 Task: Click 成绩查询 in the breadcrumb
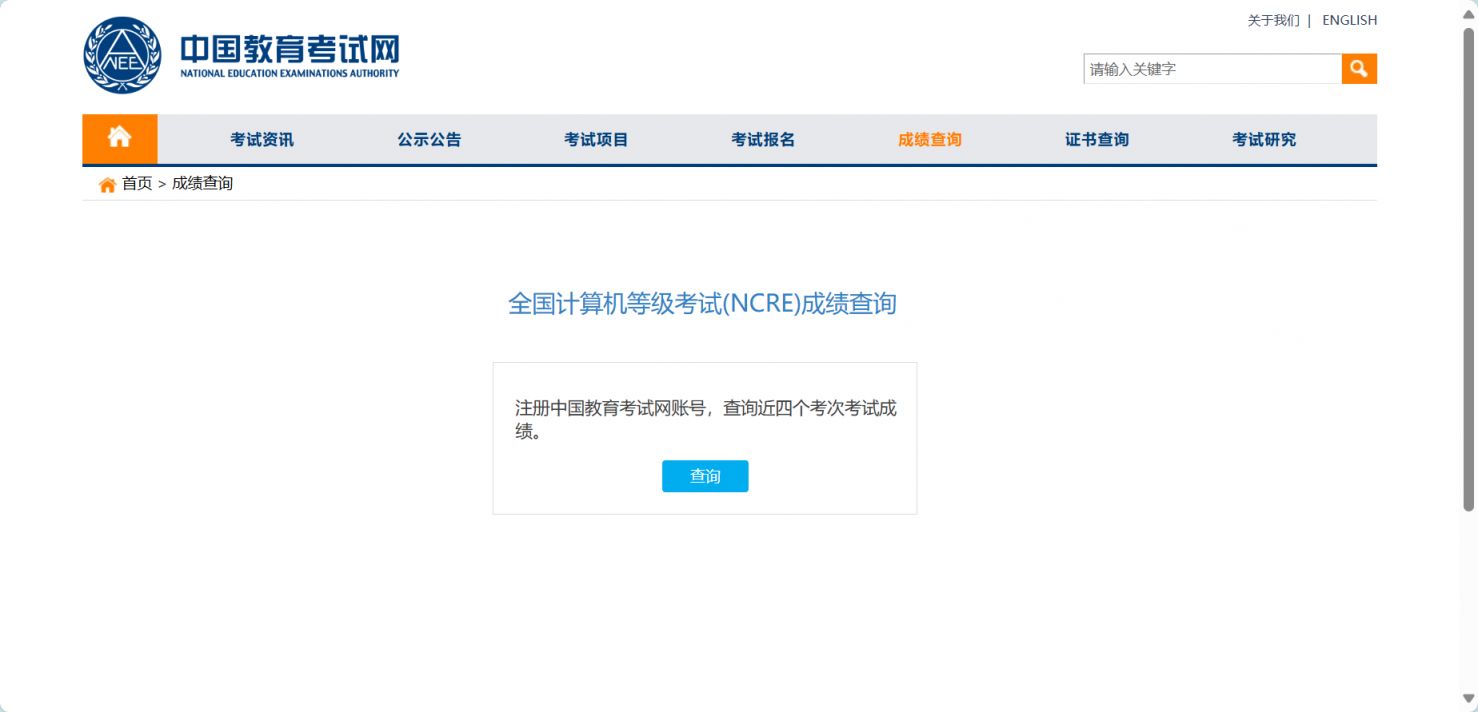point(202,184)
